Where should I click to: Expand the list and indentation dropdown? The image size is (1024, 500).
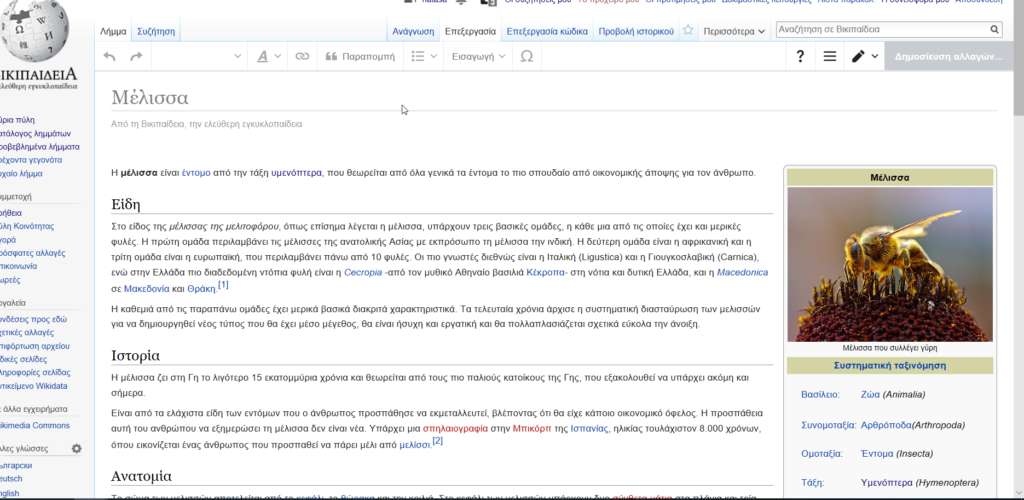click(424, 57)
